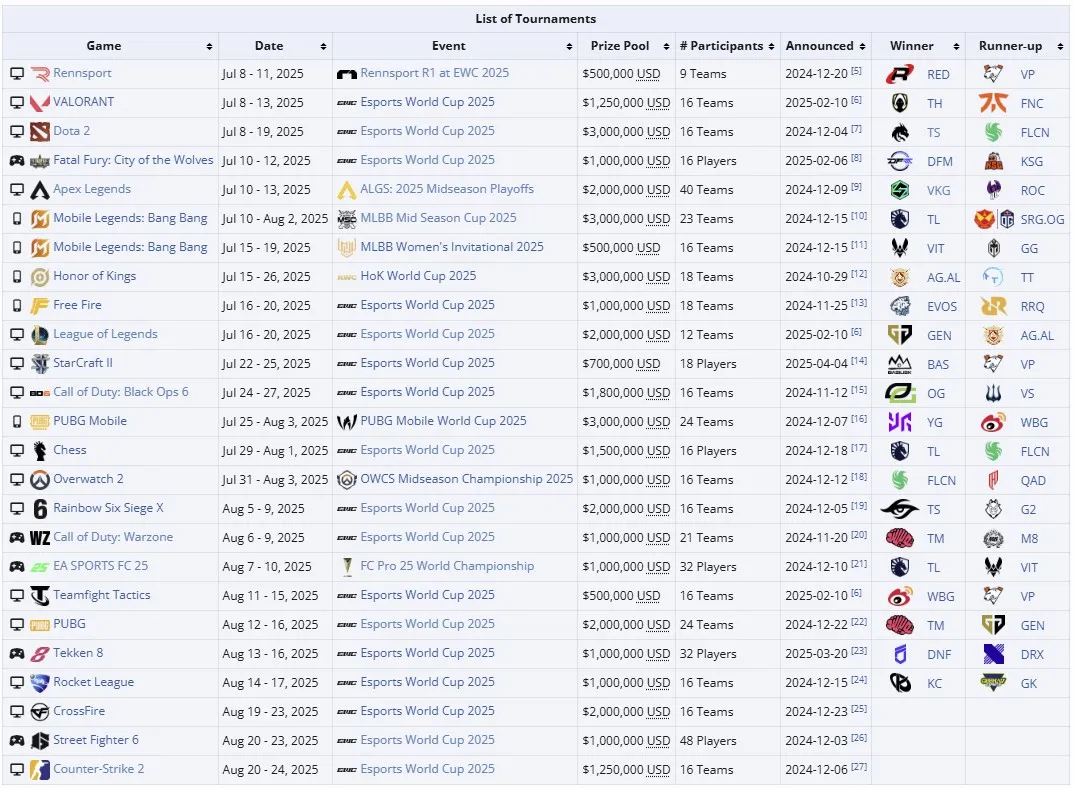Open ALGS: 2025 Midseason Playoffs event
Viewport: 1074px width, 788px height.
pyautogui.click(x=447, y=188)
